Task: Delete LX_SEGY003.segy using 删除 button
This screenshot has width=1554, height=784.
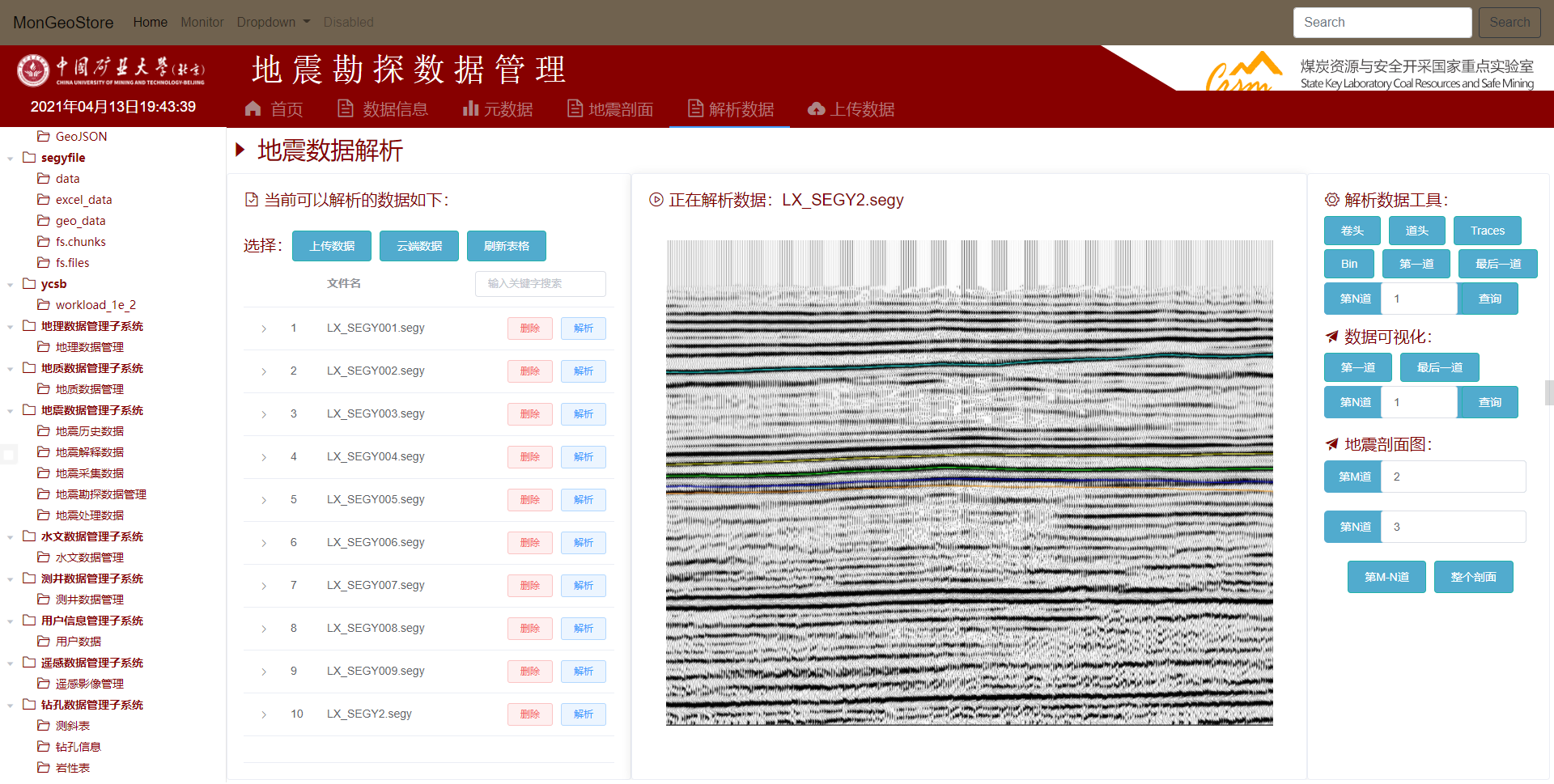Action: pyautogui.click(x=529, y=414)
